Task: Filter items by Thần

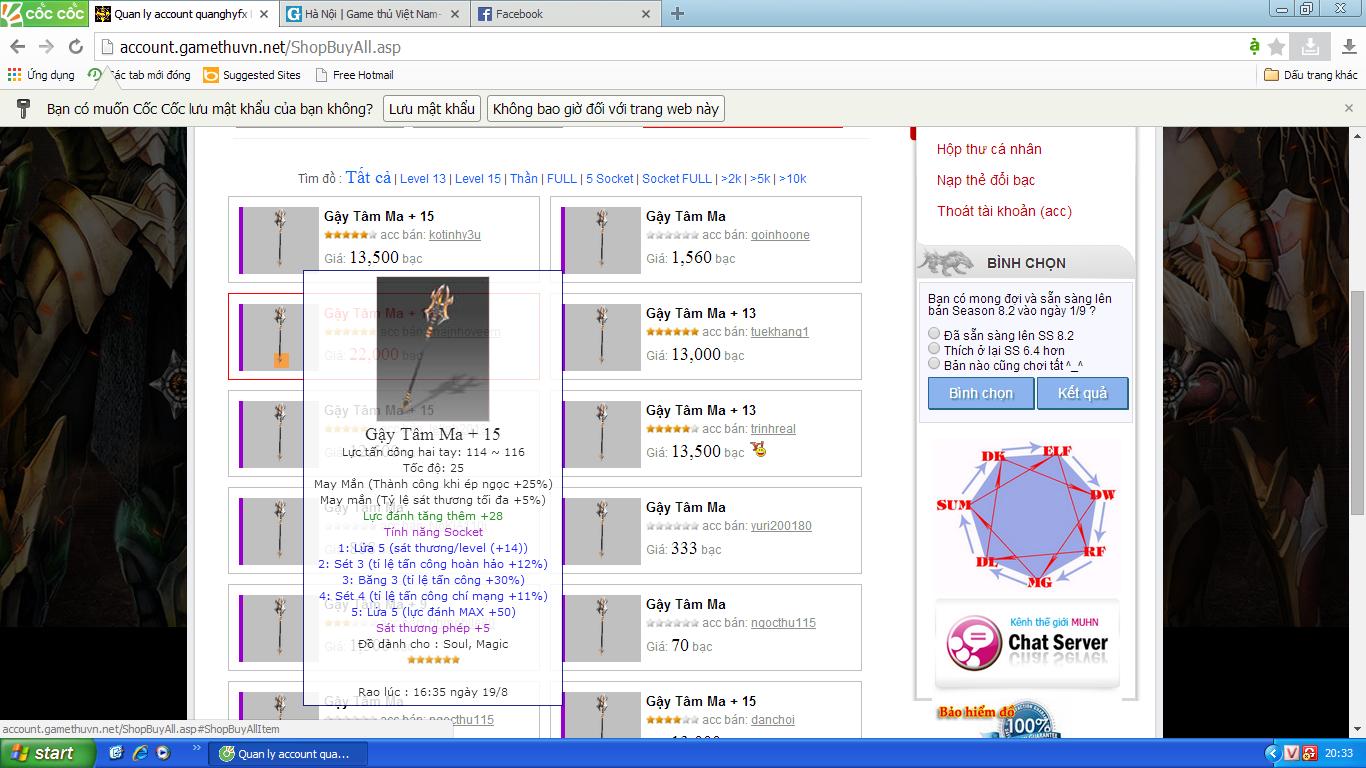Action: [524, 178]
